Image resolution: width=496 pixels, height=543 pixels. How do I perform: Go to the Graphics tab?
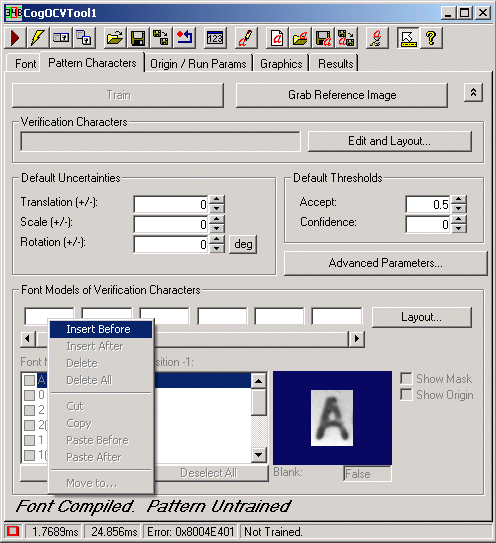coord(281,64)
